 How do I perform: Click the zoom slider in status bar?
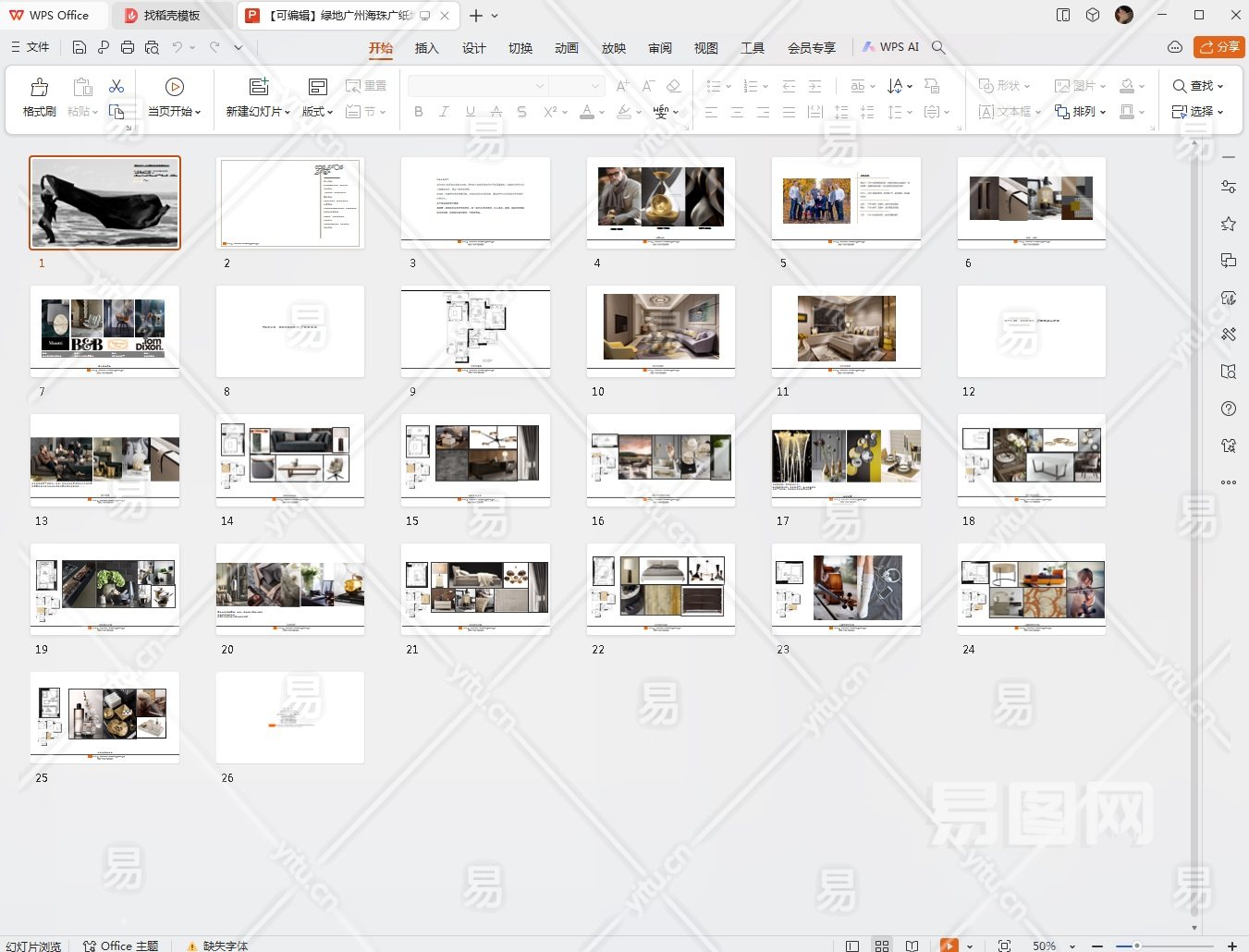pos(1137,946)
